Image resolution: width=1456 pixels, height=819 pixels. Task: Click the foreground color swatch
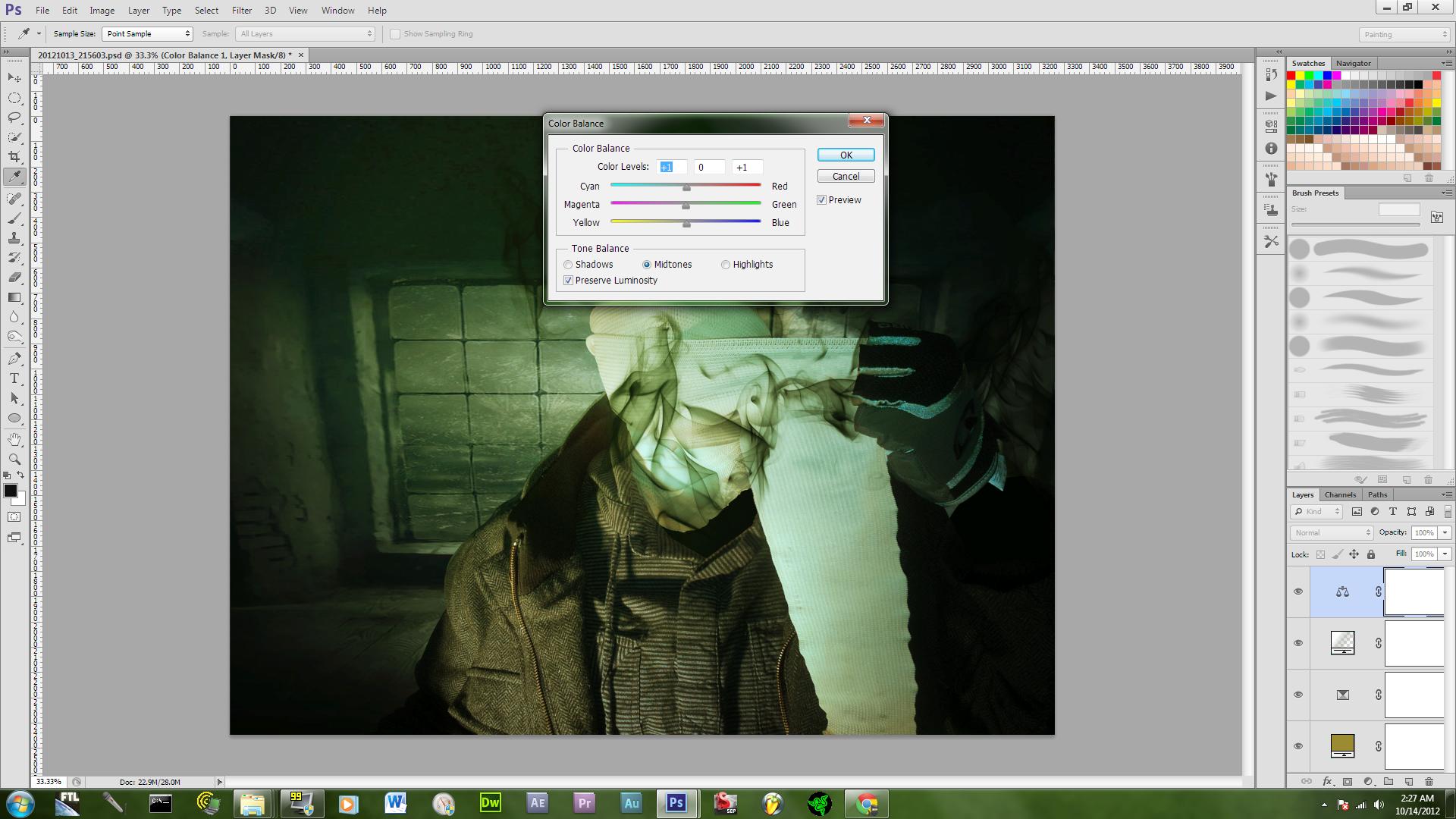coord(11,491)
